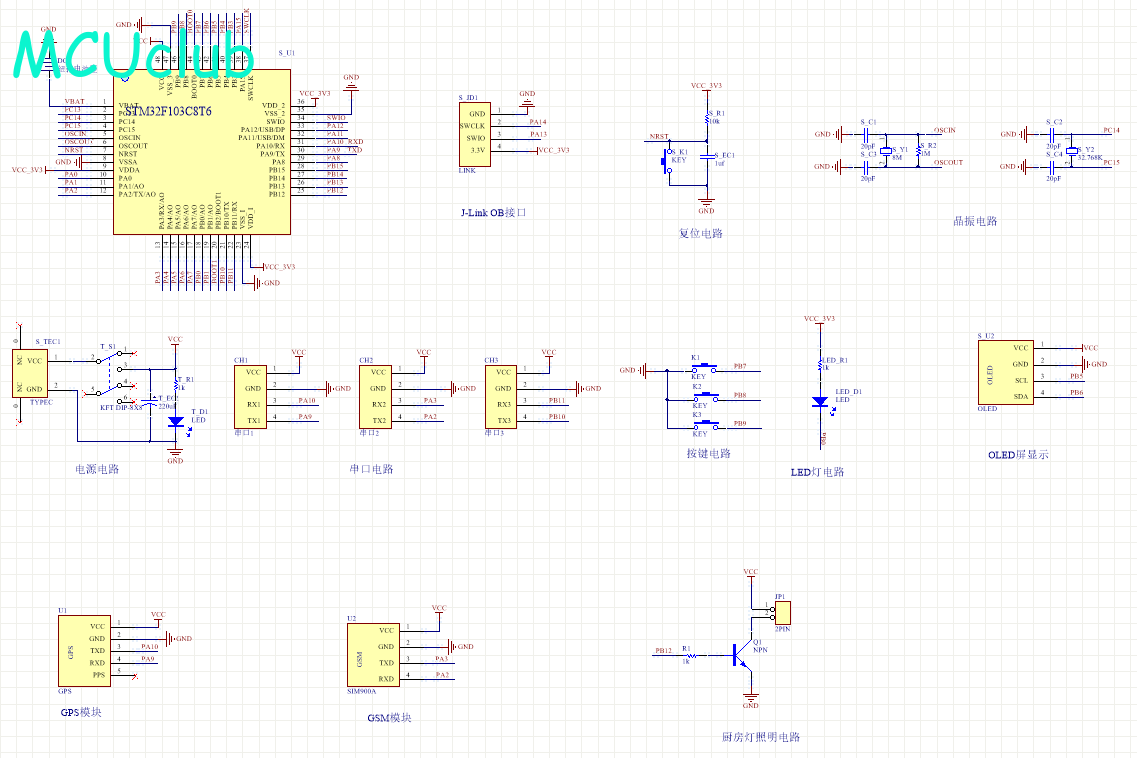Click the 'GPS模块' section label
Image resolution: width=1137 pixels, height=758 pixels.
click(x=81, y=712)
